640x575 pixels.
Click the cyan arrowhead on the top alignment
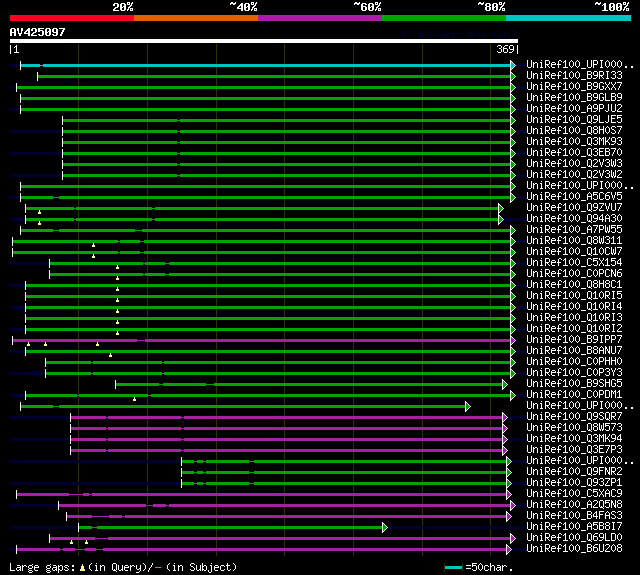[513, 65]
